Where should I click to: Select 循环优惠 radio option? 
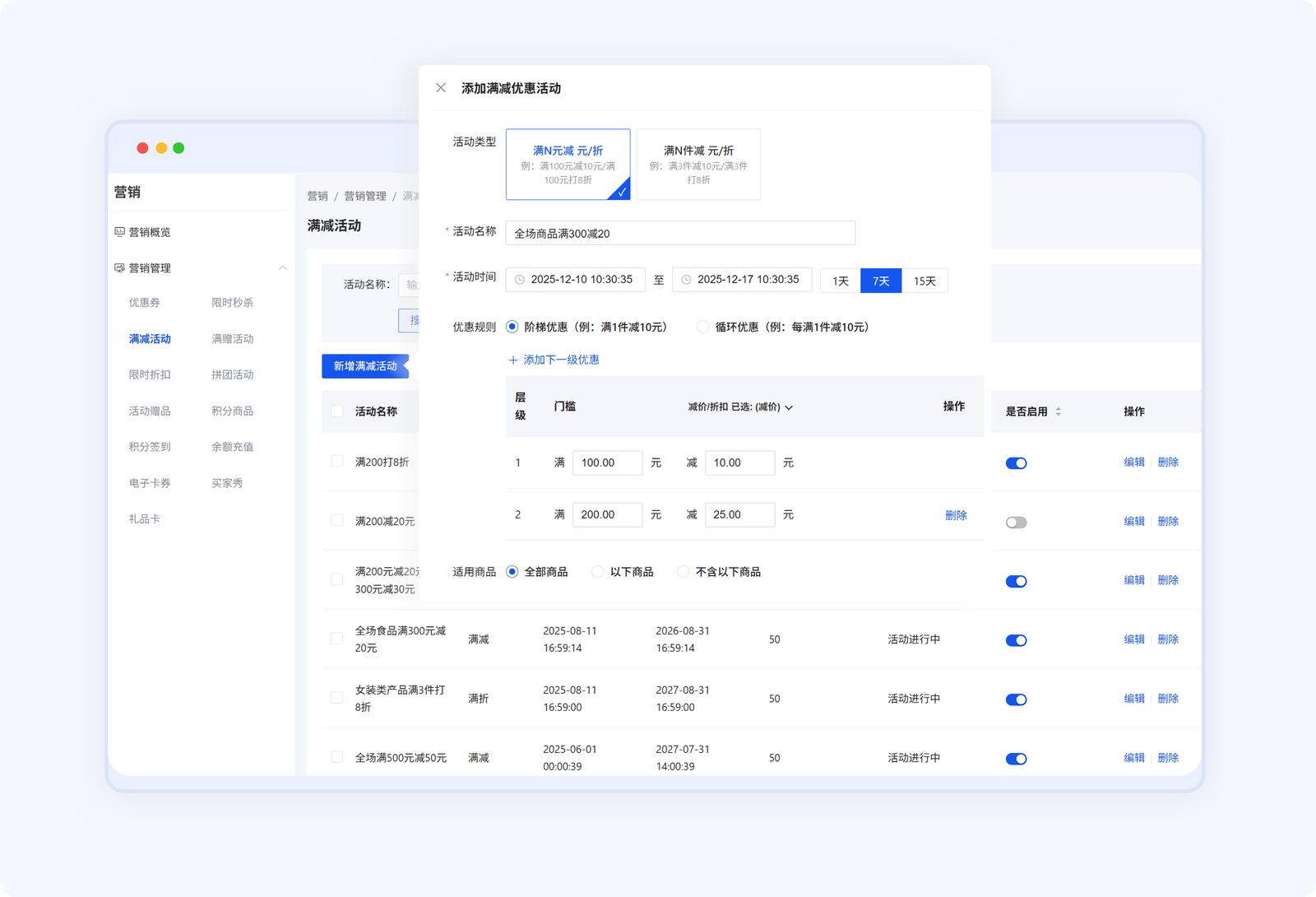(702, 328)
